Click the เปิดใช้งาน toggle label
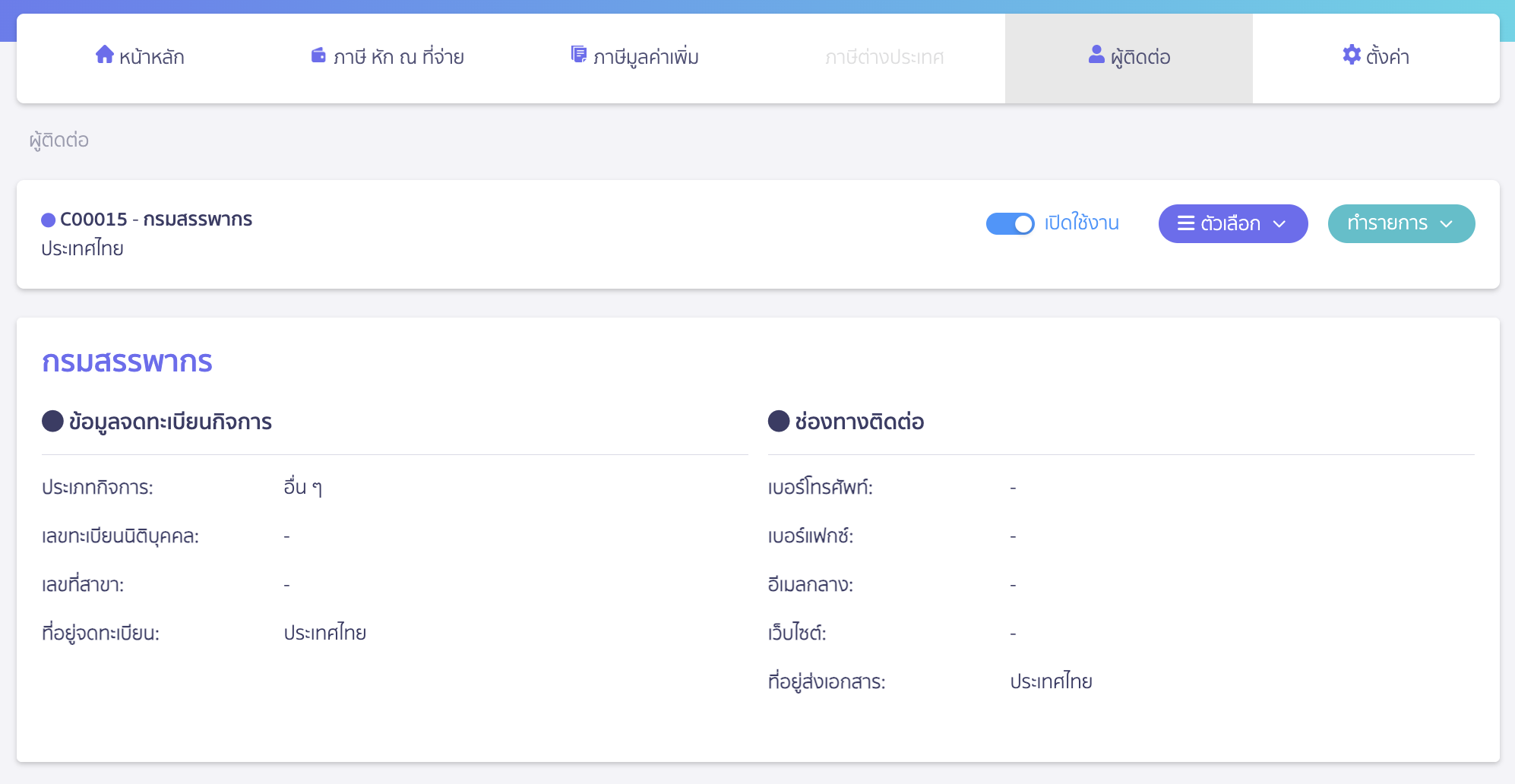The height and width of the screenshot is (784, 1515). point(1081,223)
